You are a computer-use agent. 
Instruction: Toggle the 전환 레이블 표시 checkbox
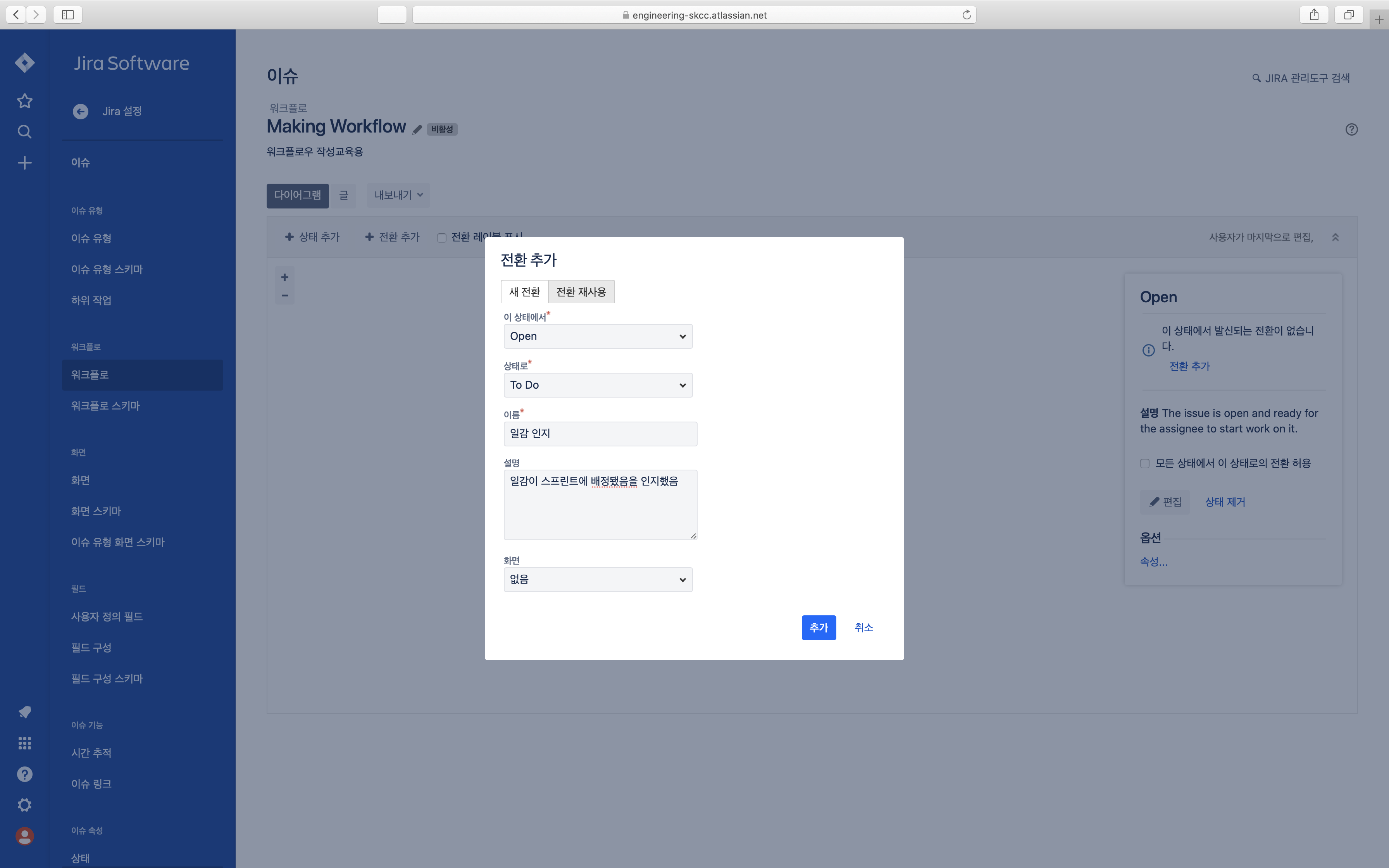(x=441, y=238)
